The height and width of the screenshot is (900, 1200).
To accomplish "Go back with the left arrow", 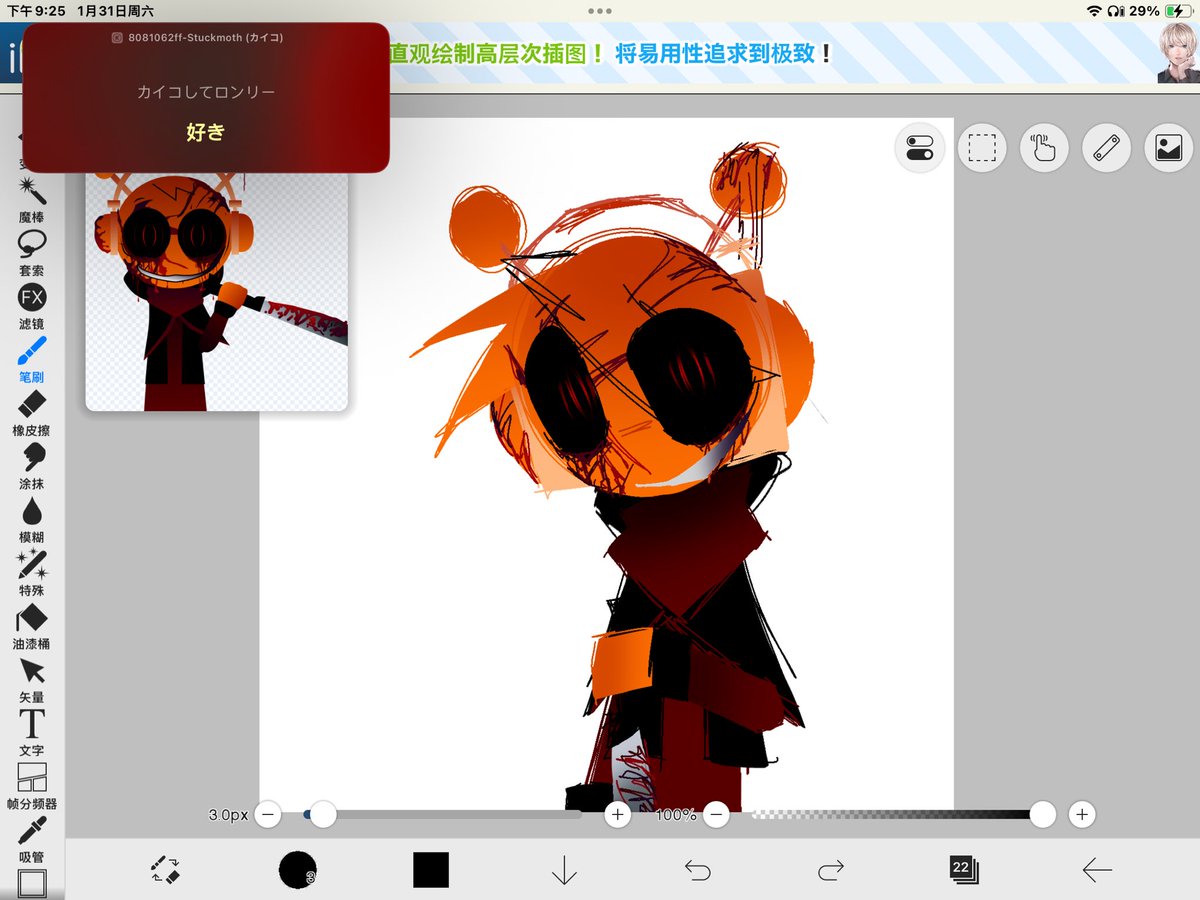I will (x=1097, y=870).
